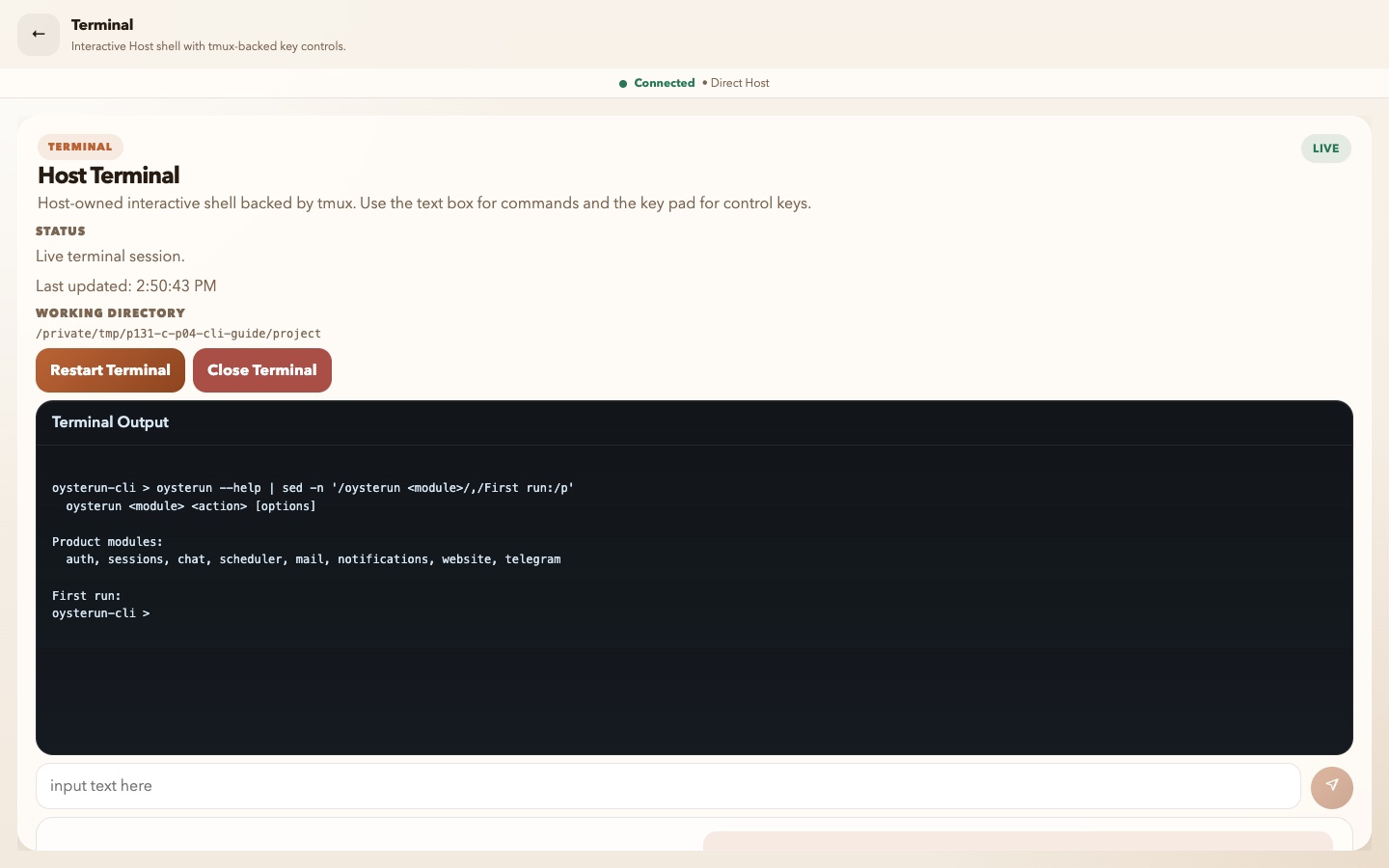The image size is (1389, 868).
Task: Restart the terminal session
Action: (110, 370)
